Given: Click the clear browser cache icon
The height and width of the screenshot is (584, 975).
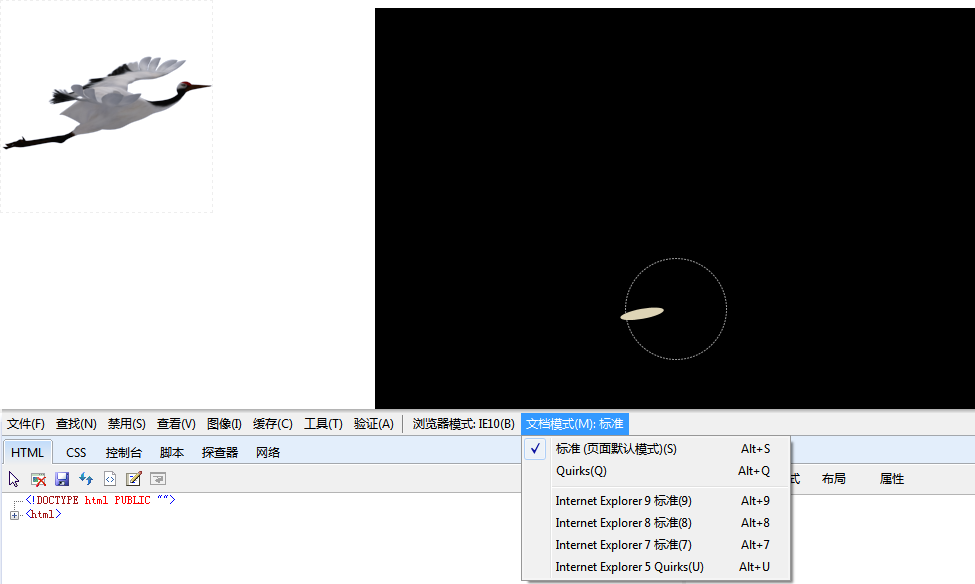Looking at the screenshot, I should [38, 479].
